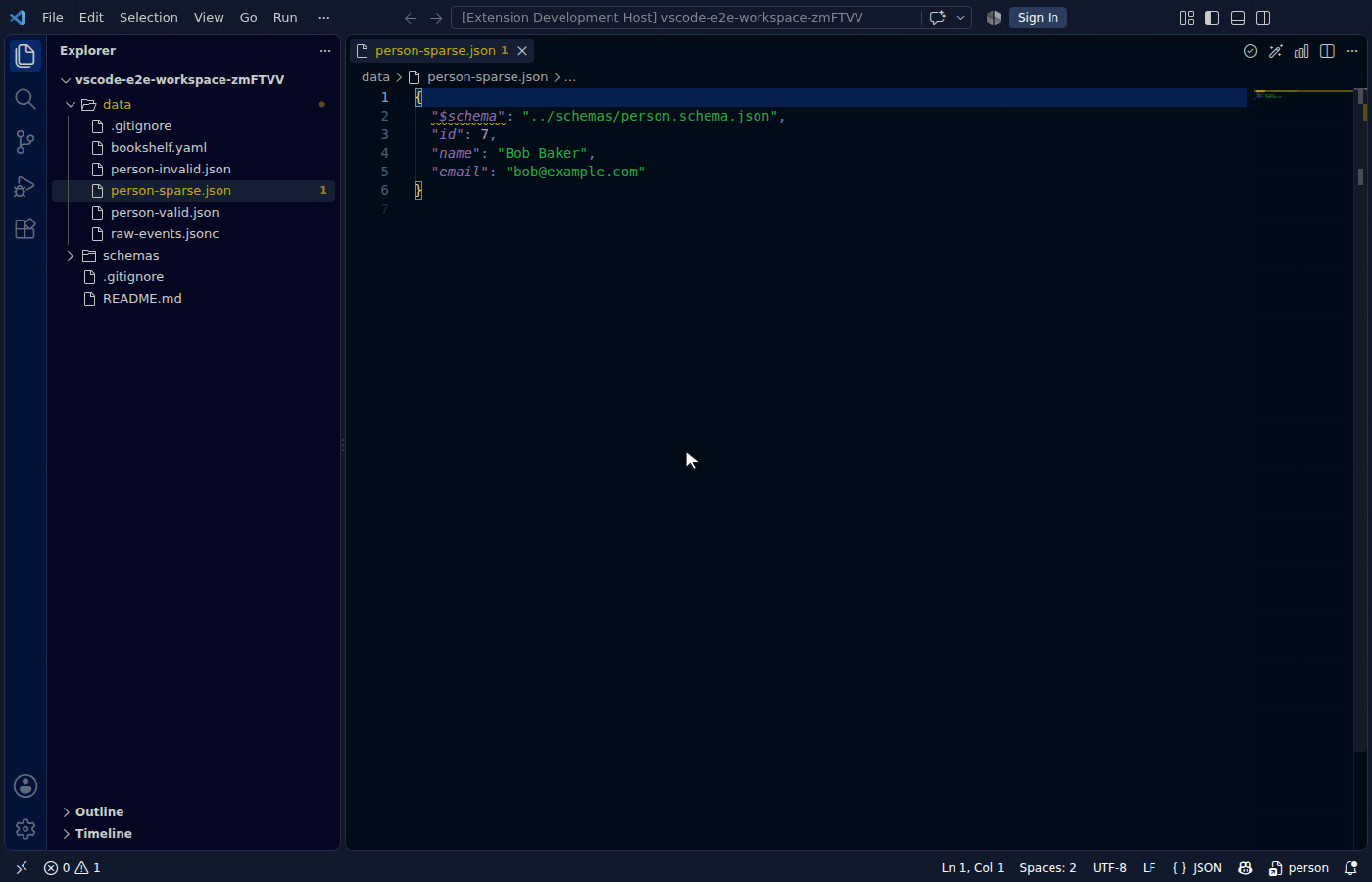Open raw-events.jsonc in the explorer
The width and height of the screenshot is (1372, 882).
point(165,234)
